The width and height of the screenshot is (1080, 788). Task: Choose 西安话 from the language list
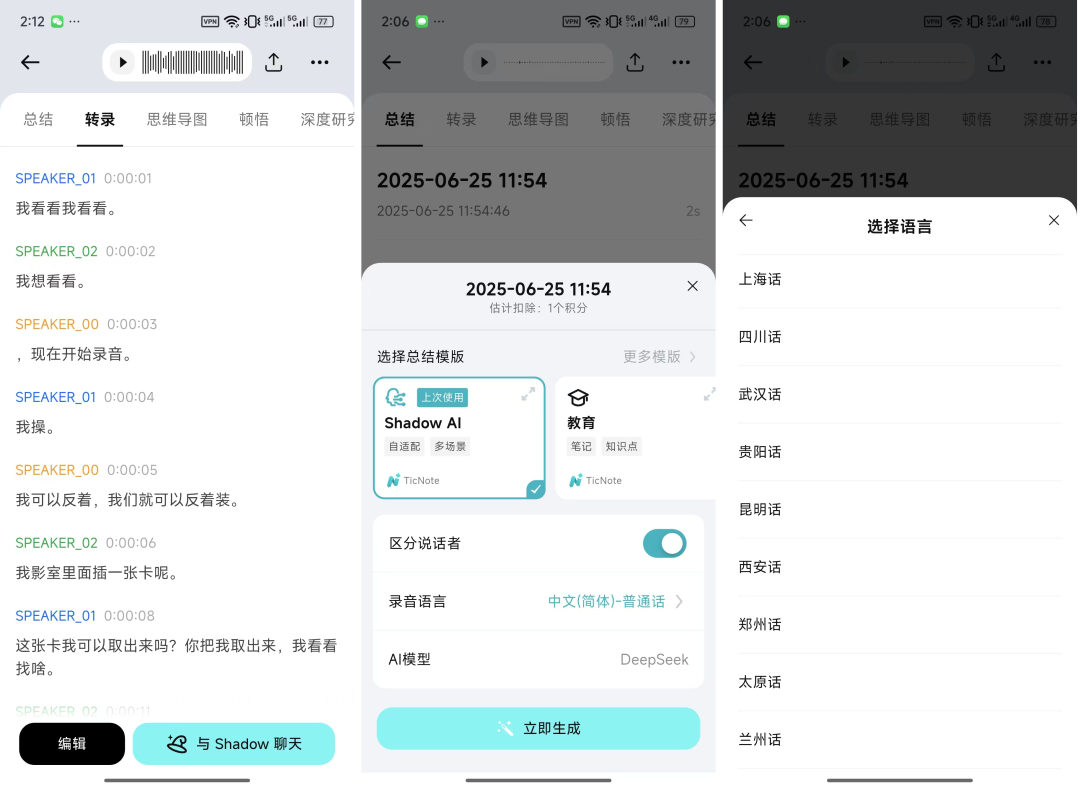(x=900, y=568)
